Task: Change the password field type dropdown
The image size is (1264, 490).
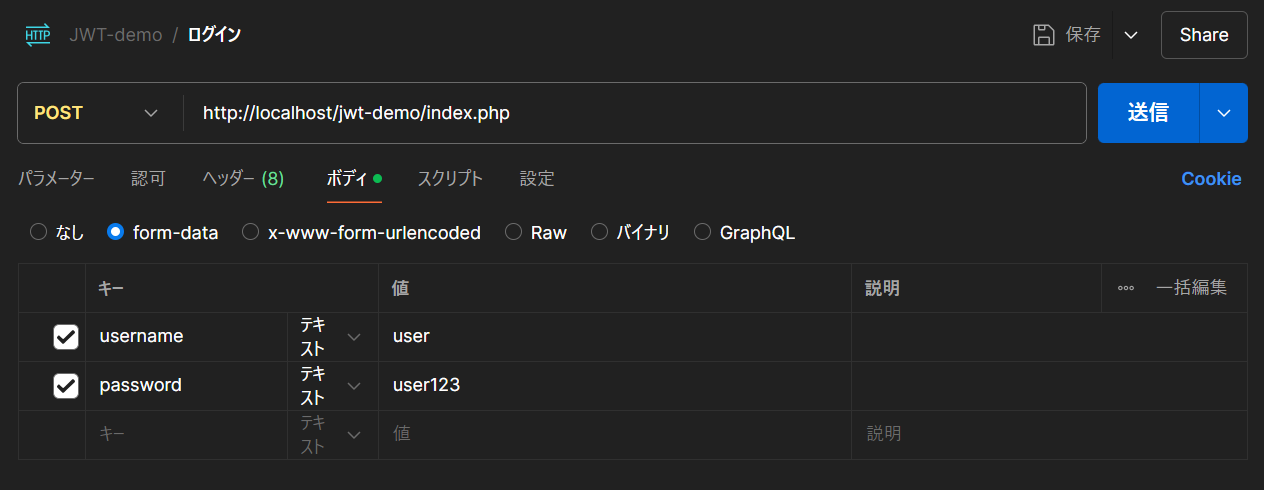Action: [x=332, y=386]
